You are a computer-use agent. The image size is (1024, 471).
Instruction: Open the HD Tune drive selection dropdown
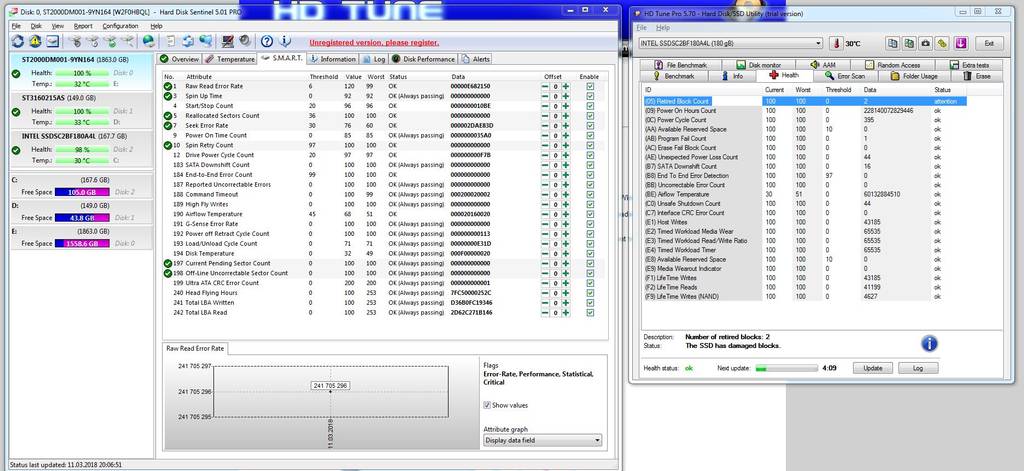tap(731, 43)
